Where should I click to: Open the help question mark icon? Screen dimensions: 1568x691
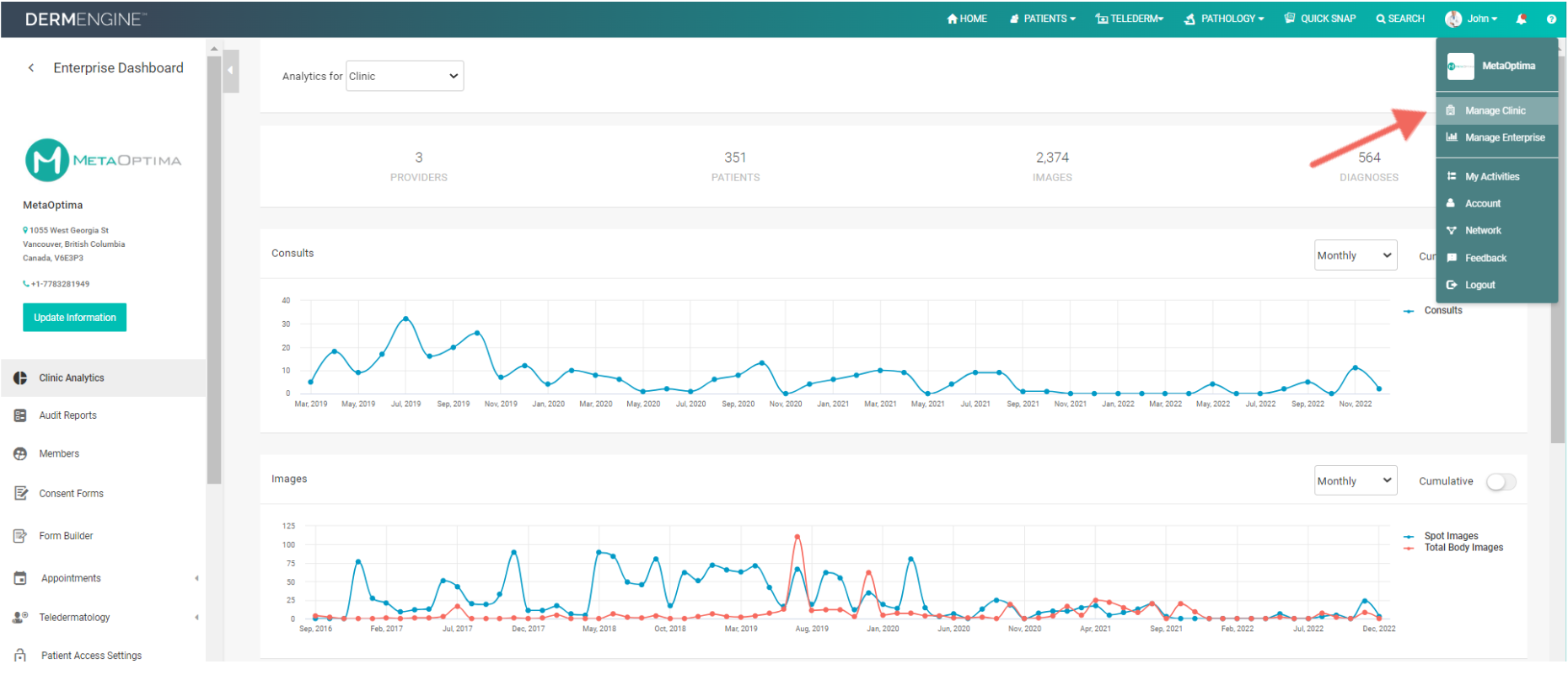1551,19
